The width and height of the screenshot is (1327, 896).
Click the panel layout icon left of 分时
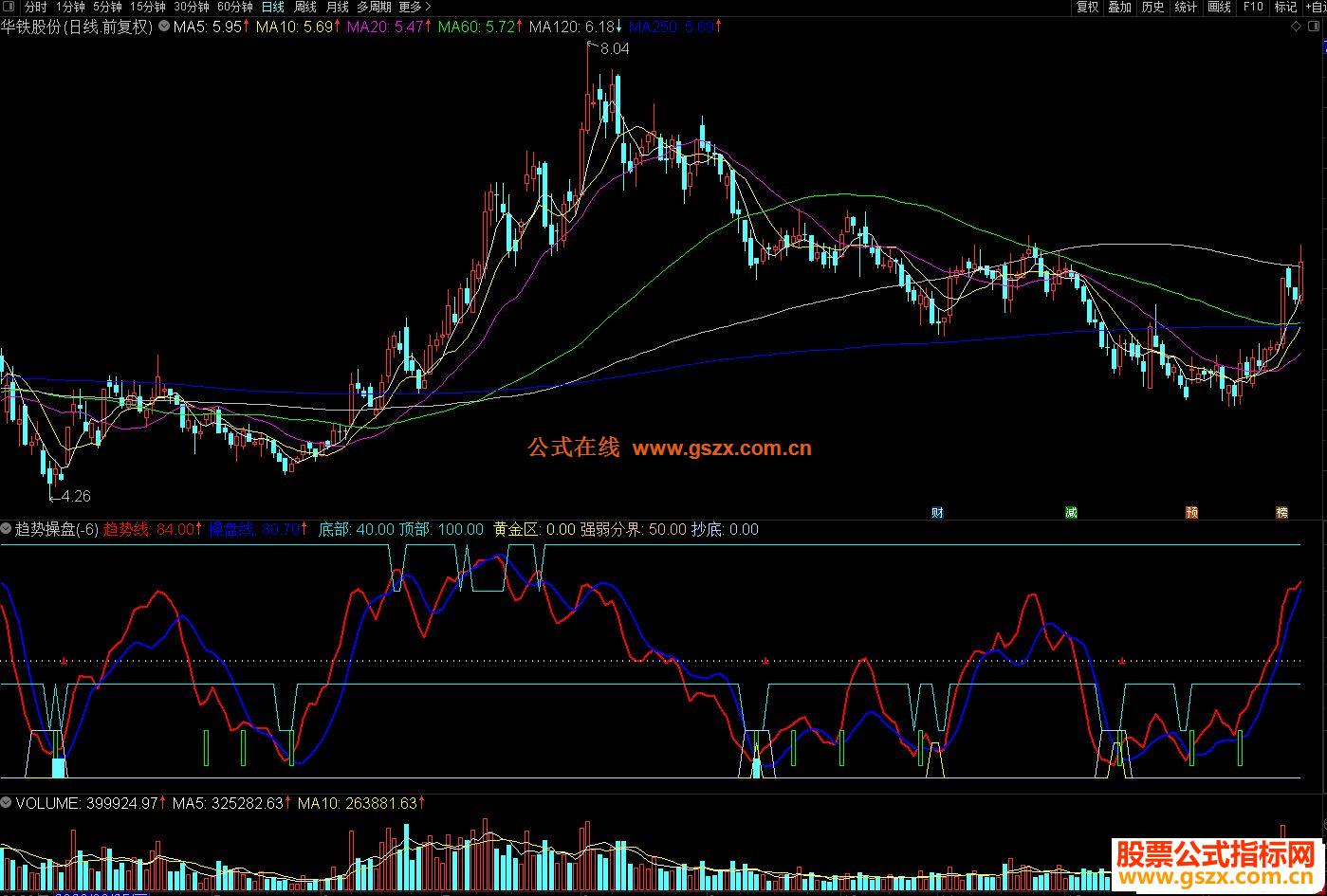pos(9,7)
